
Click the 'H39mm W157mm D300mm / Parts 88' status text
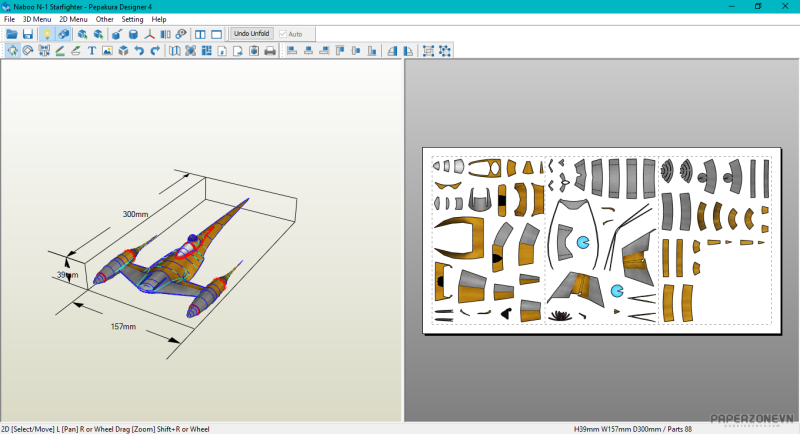pos(633,429)
